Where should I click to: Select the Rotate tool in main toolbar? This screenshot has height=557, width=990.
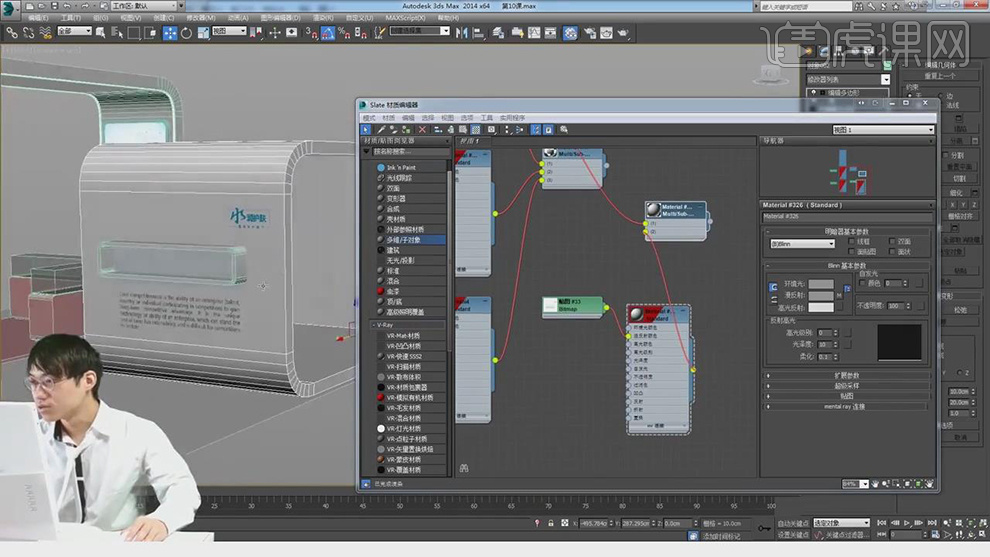click(186, 33)
